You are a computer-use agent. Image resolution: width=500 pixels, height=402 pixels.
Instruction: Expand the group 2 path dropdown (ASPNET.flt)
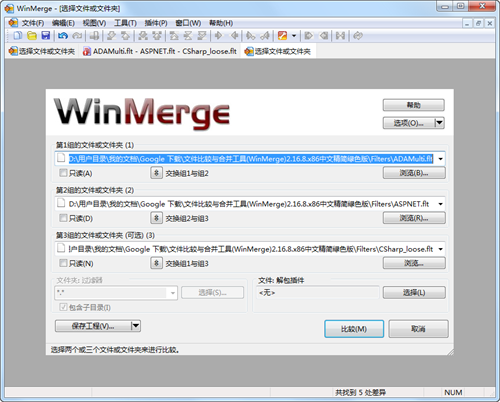[441, 204]
